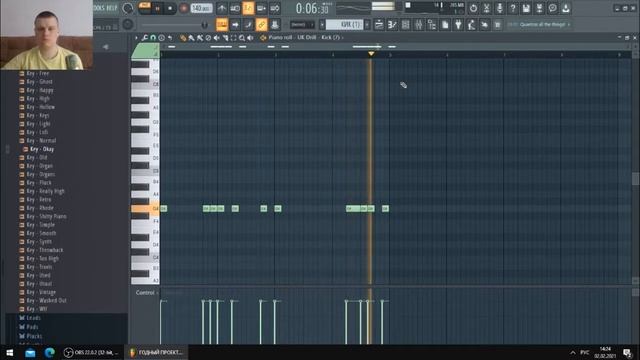Screen dimensions: 640x360
Task: Click the horizontal slider under the transport buttons
Action: coord(175,25)
